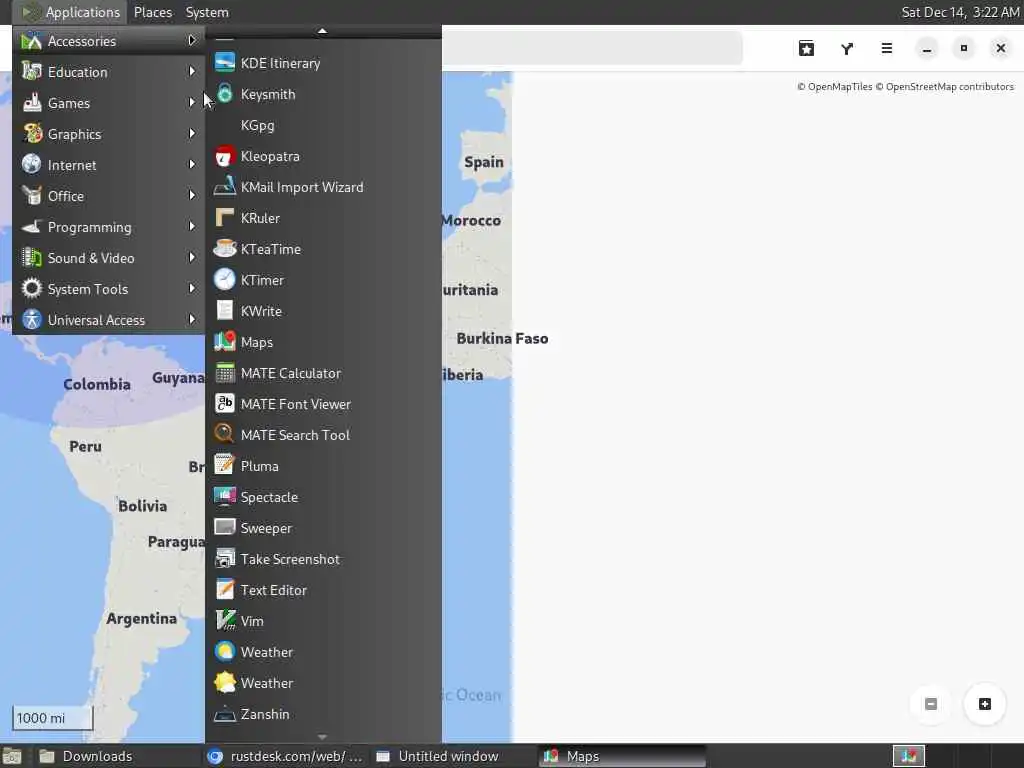The image size is (1024, 768).
Task: Open Maps hamburger main menu
Action: 887,48
